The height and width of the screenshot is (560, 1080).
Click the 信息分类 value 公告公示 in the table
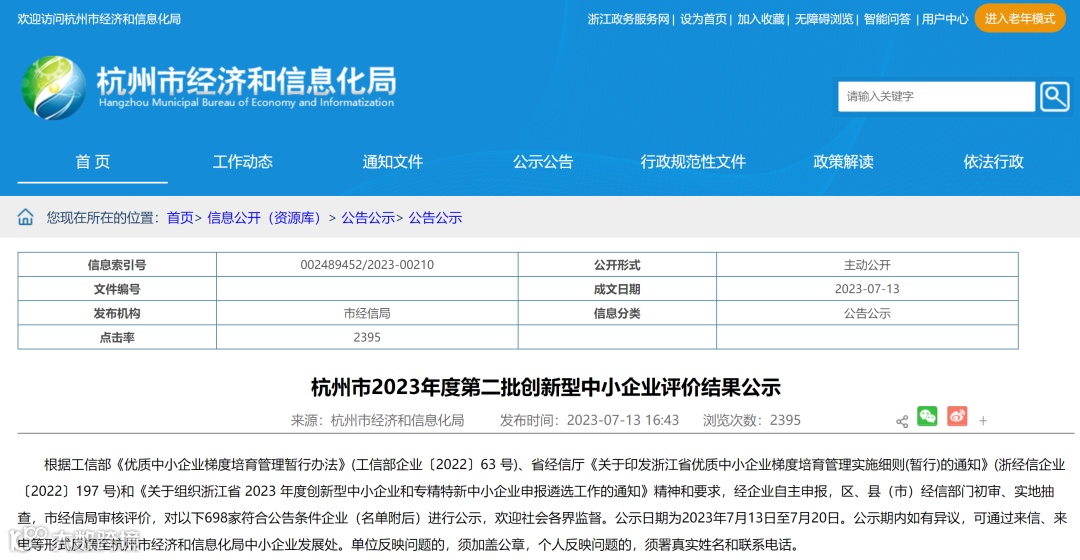tap(867, 313)
